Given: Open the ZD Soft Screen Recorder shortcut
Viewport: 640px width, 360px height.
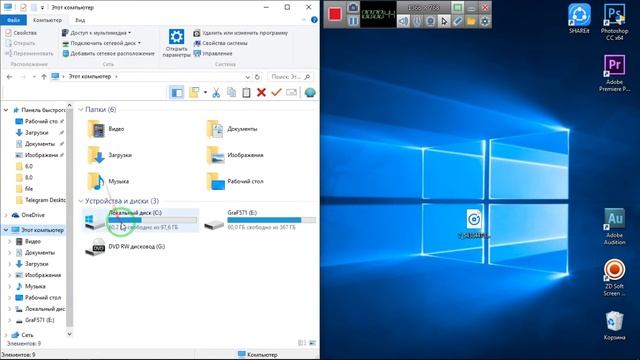Looking at the screenshot, I should (x=614, y=278).
